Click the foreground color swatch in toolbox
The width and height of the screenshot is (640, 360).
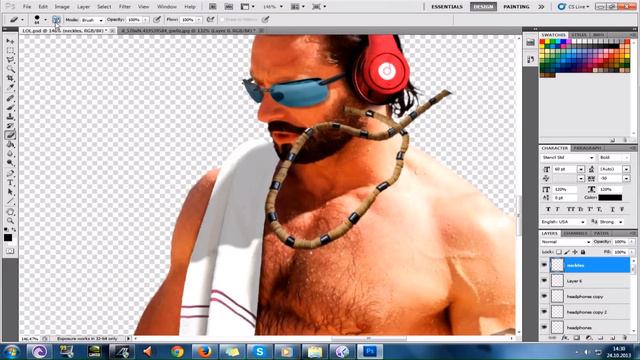coord(8,238)
